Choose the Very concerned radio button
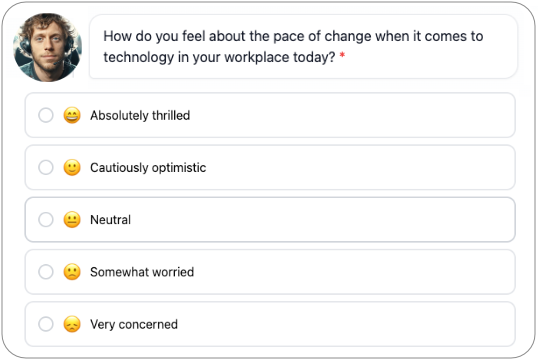Image resolution: width=538 pixels, height=360 pixels. [x=46, y=324]
